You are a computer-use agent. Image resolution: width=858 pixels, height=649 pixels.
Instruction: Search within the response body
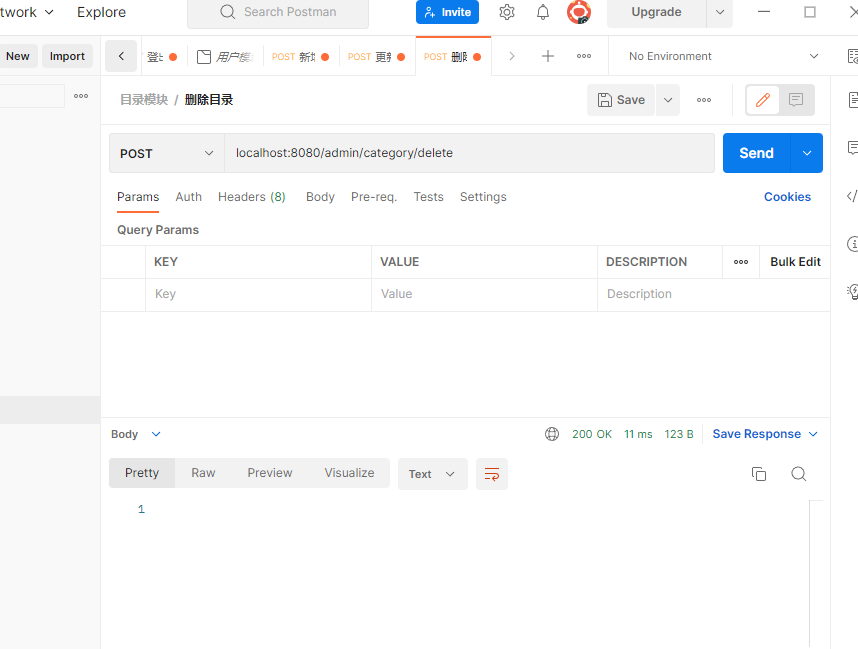[x=799, y=474]
